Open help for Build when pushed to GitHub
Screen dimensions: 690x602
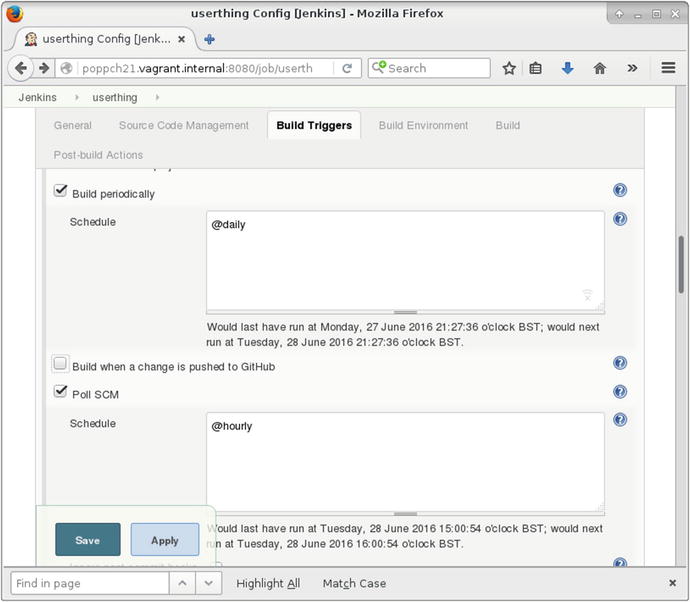[620, 363]
